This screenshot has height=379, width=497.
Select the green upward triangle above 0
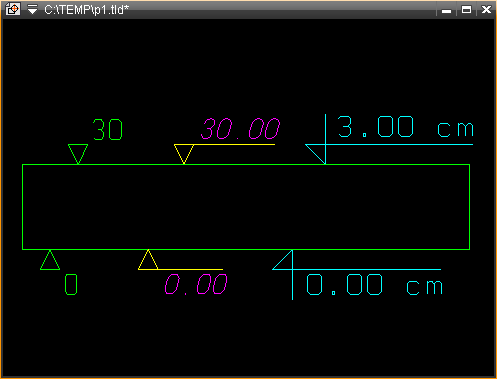tap(50, 260)
